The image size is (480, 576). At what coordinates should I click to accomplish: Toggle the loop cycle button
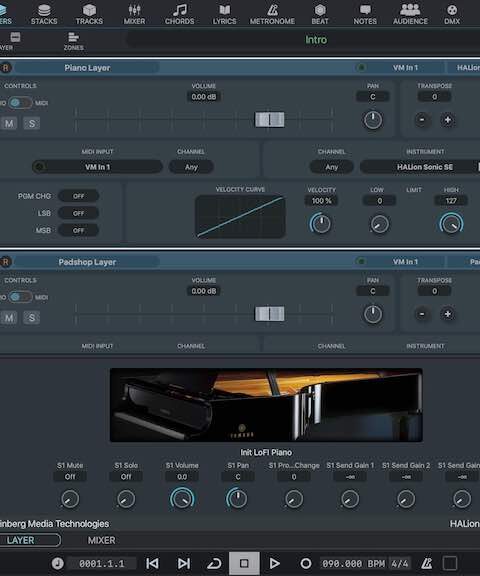point(214,563)
